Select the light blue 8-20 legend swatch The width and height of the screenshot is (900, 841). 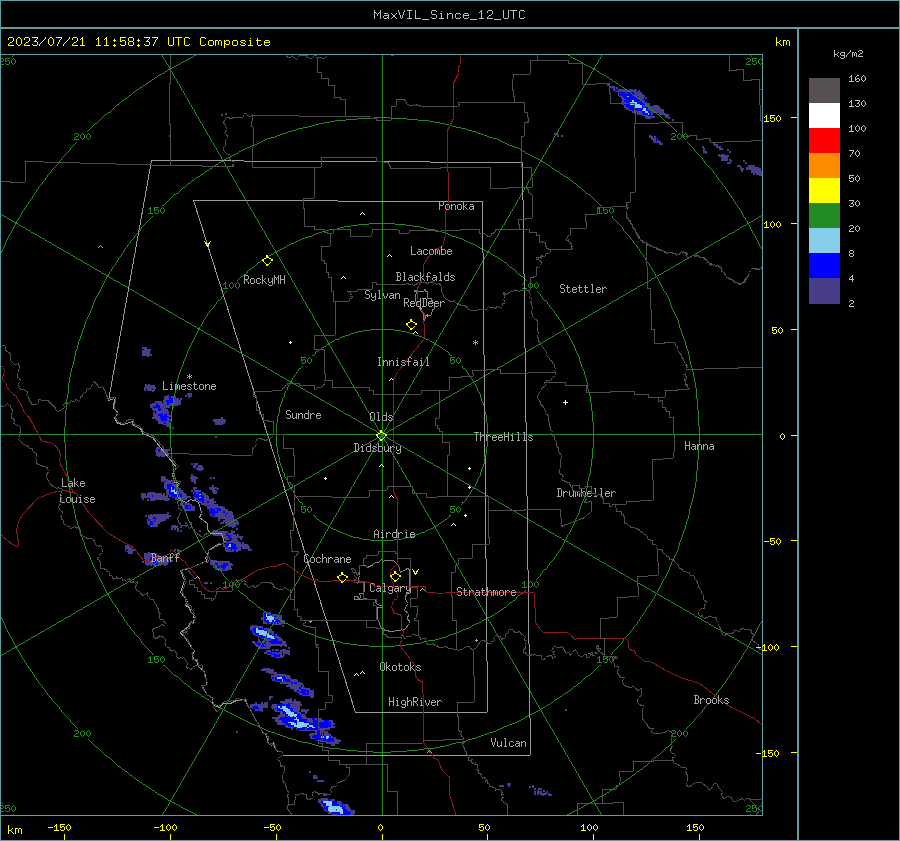click(x=824, y=241)
